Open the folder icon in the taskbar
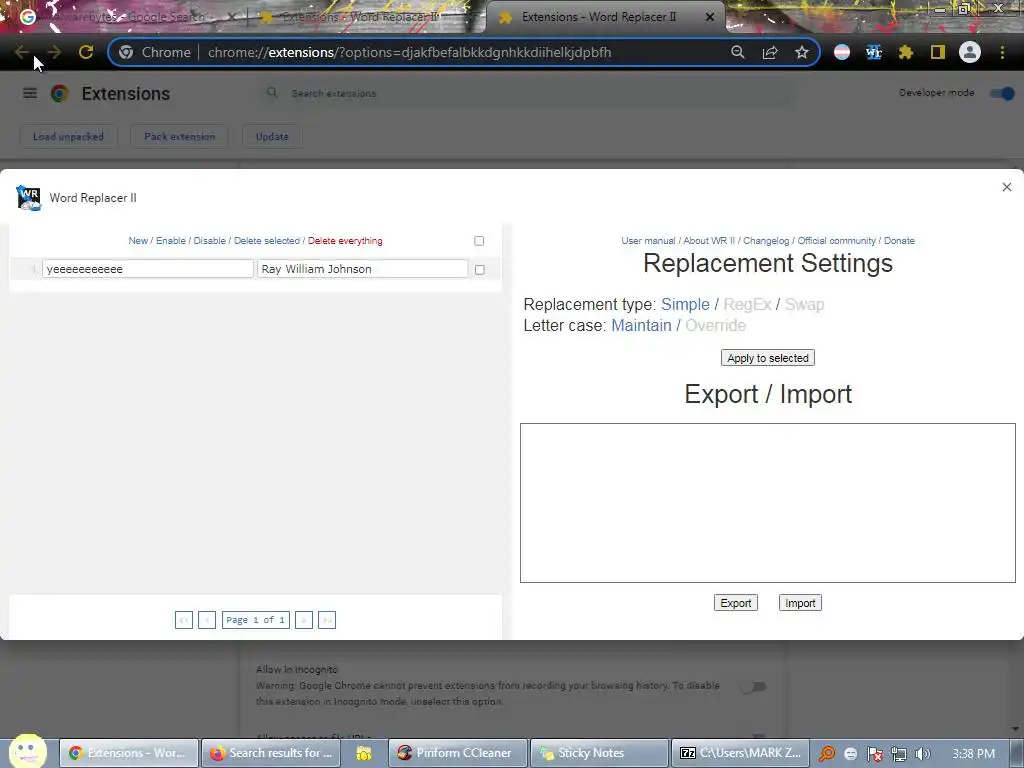This screenshot has height=768, width=1024. pyautogui.click(x=364, y=753)
